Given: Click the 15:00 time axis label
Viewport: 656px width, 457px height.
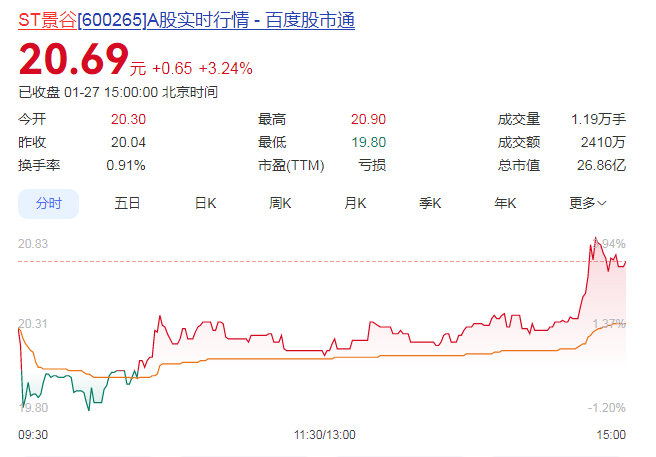Looking at the screenshot, I should click(611, 435).
